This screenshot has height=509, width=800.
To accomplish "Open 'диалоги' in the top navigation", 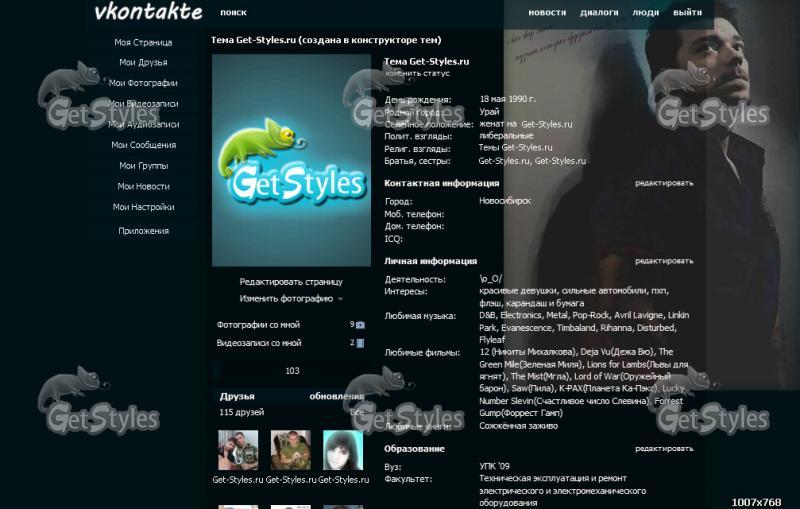I will [x=599, y=13].
